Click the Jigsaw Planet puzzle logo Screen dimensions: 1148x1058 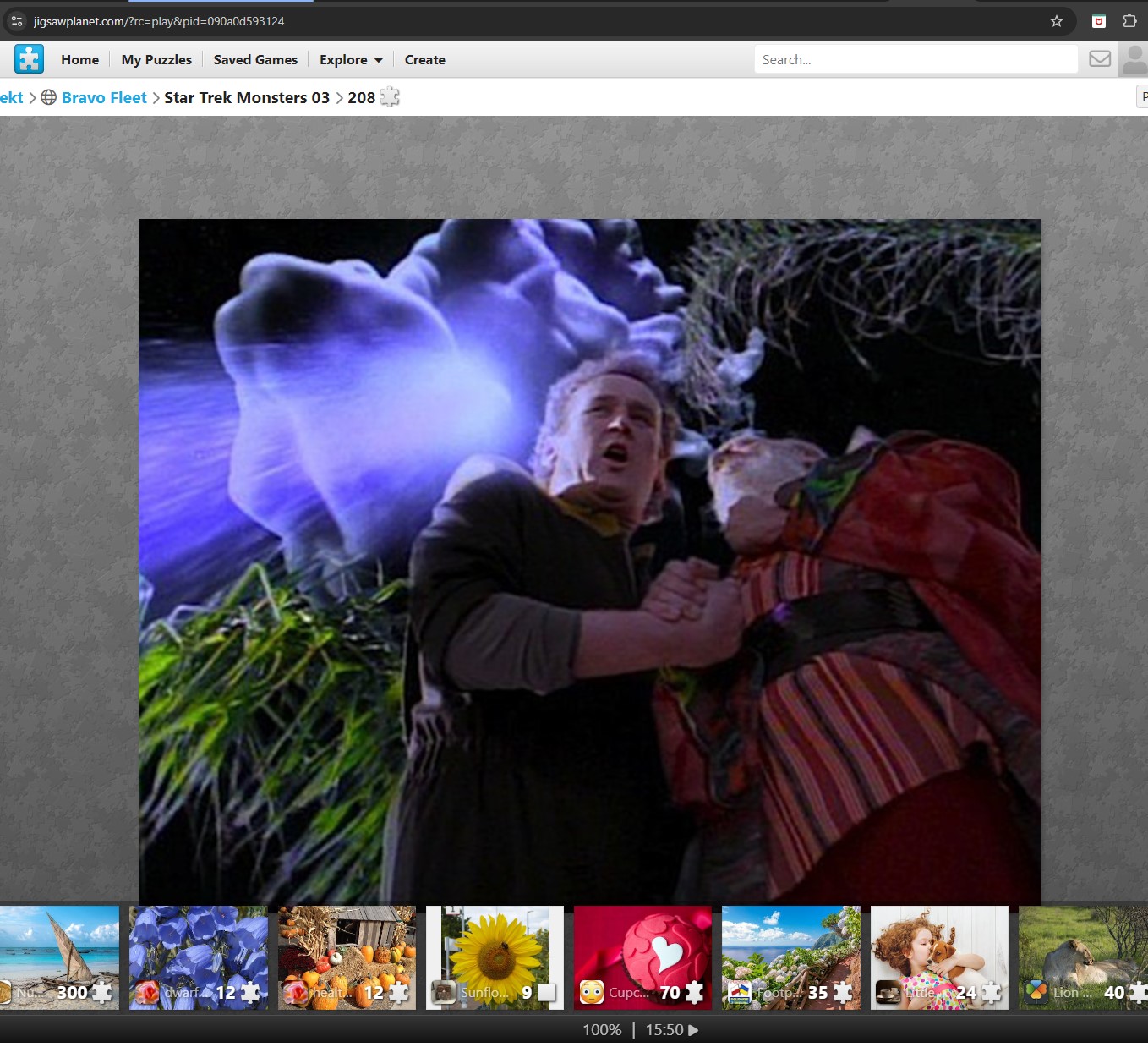29,59
